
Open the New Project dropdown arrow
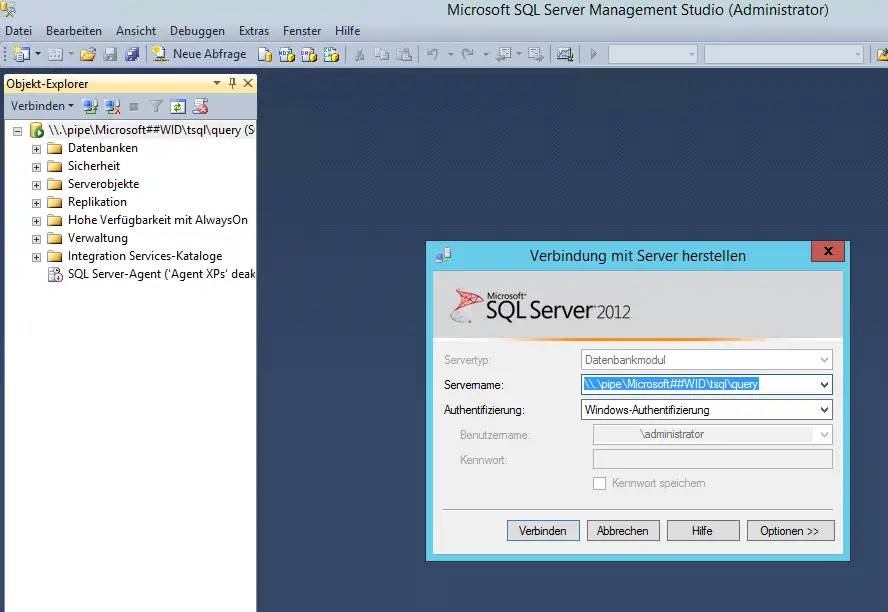pos(38,54)
